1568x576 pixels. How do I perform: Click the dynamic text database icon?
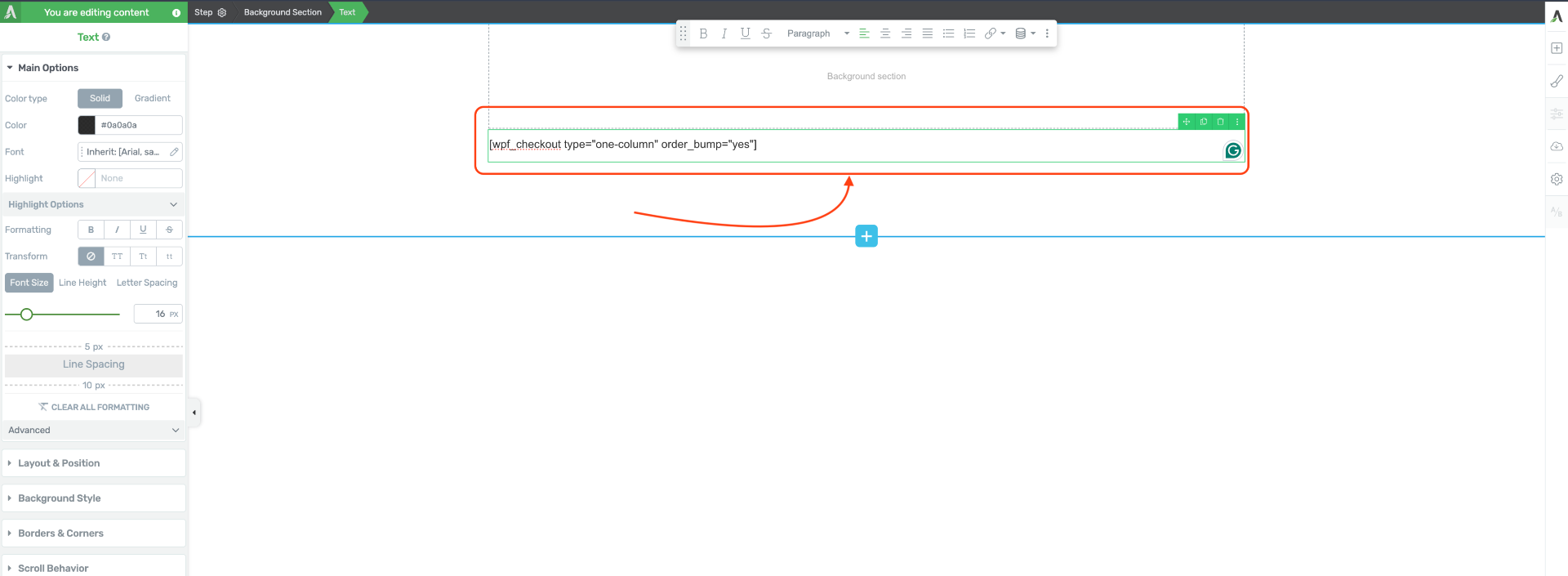(x=1020, y=33)
